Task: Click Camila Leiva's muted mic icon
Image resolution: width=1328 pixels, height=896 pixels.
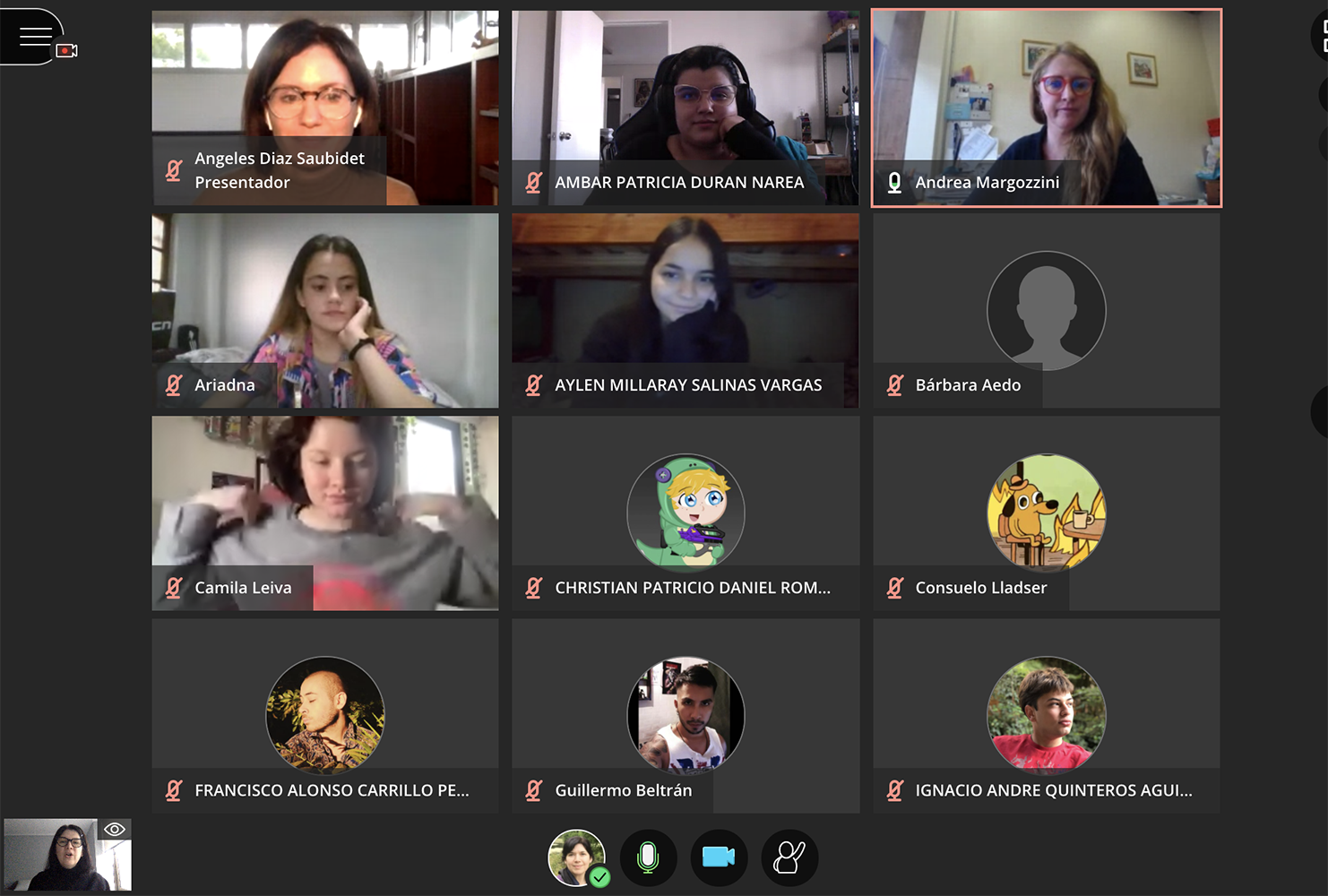Action: click(x=174, y=588)
